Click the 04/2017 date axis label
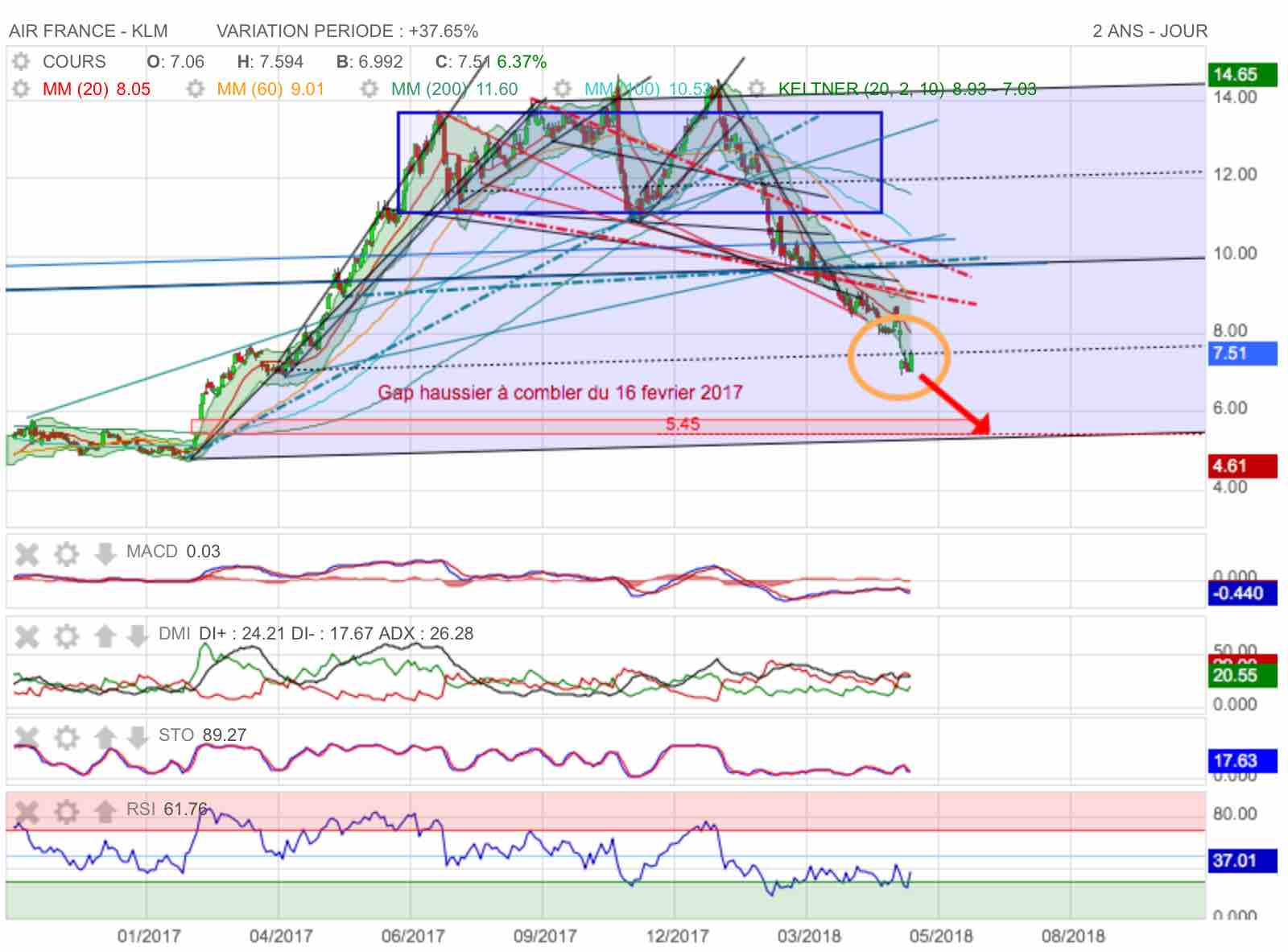 point(281,937)
